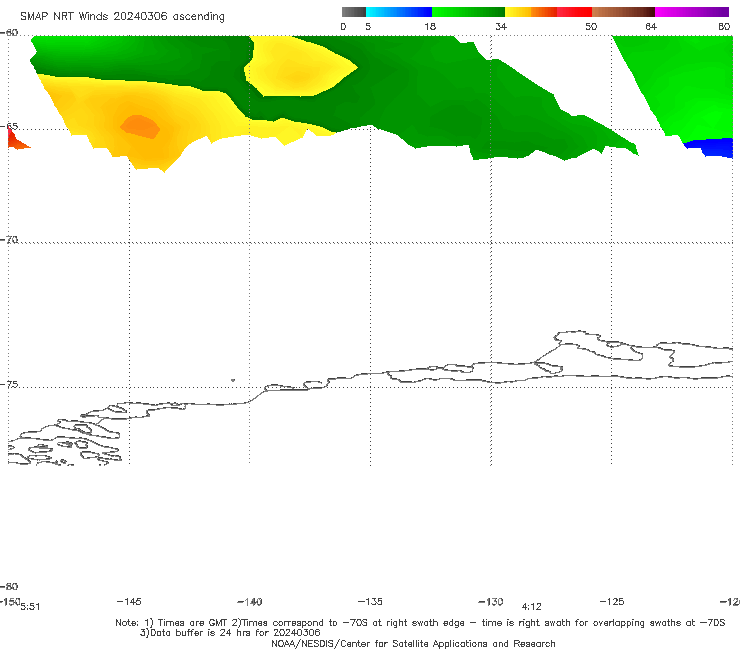Click the longitude label '-130'
The image size is (740, 650).
click(x=491, y=601)
